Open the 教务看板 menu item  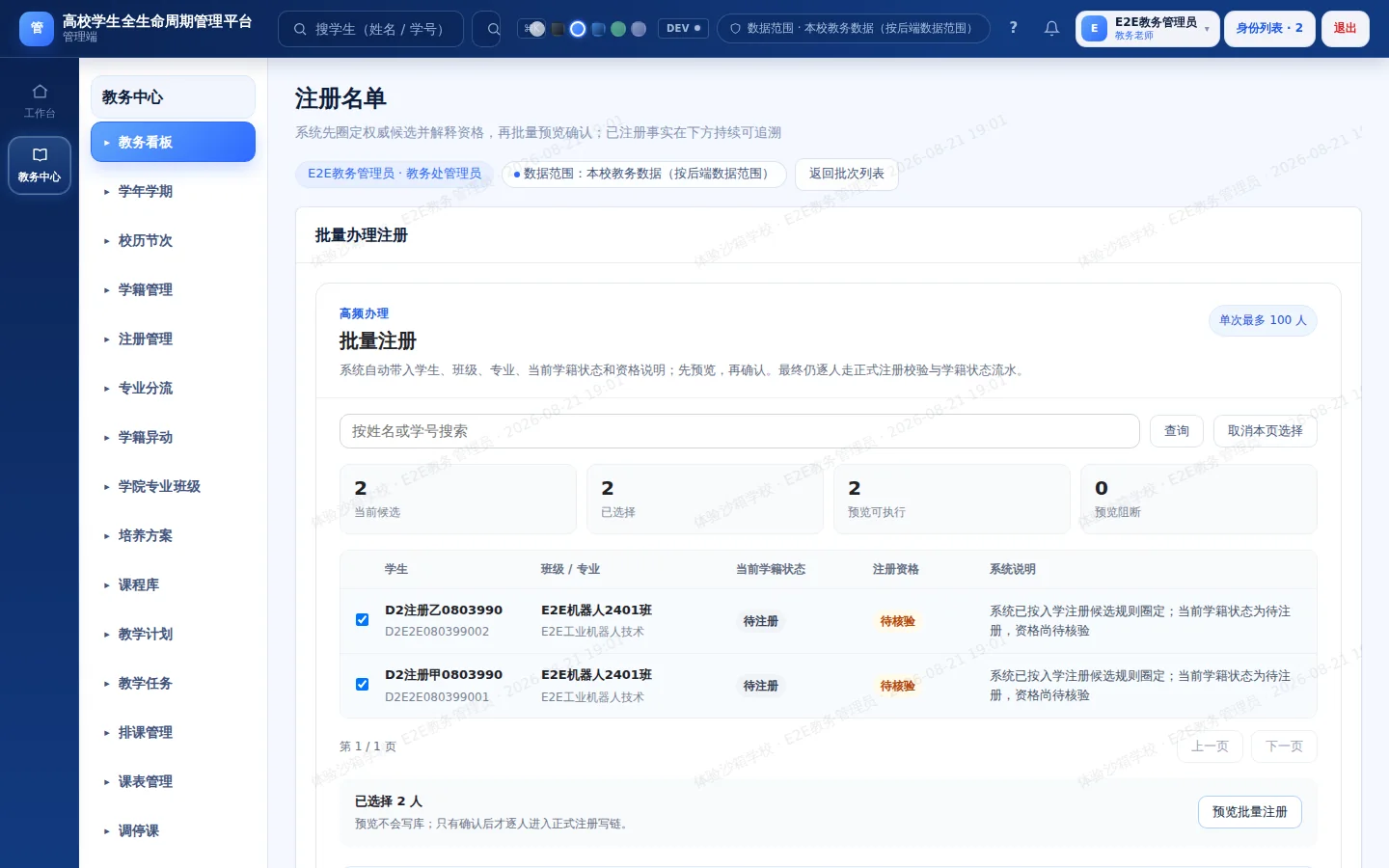tap(173, 142)
